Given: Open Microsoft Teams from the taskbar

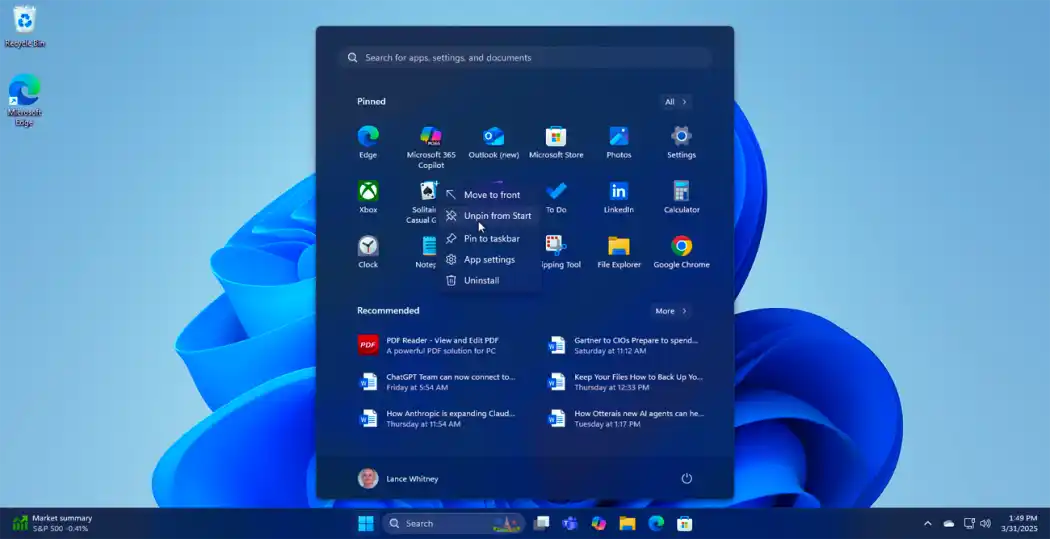Looking at the screenshot, I should point(570,524).
